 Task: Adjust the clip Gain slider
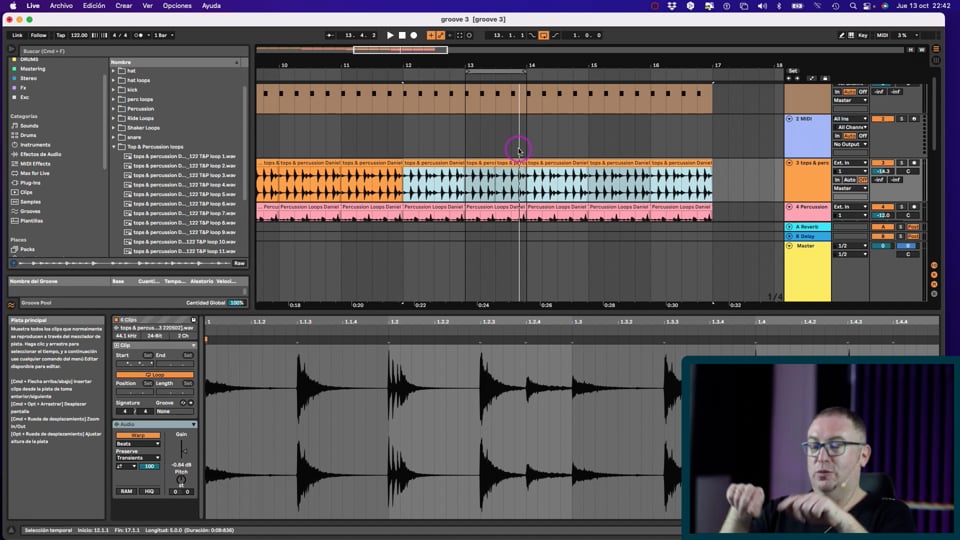coord(184,451)
